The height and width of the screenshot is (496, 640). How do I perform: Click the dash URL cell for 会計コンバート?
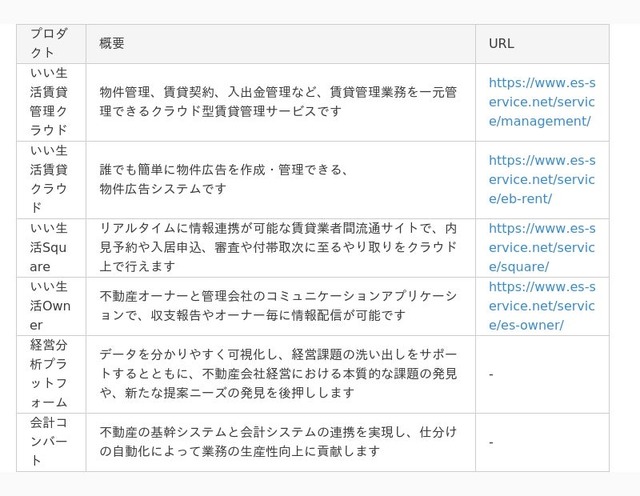tap(542, 442)
